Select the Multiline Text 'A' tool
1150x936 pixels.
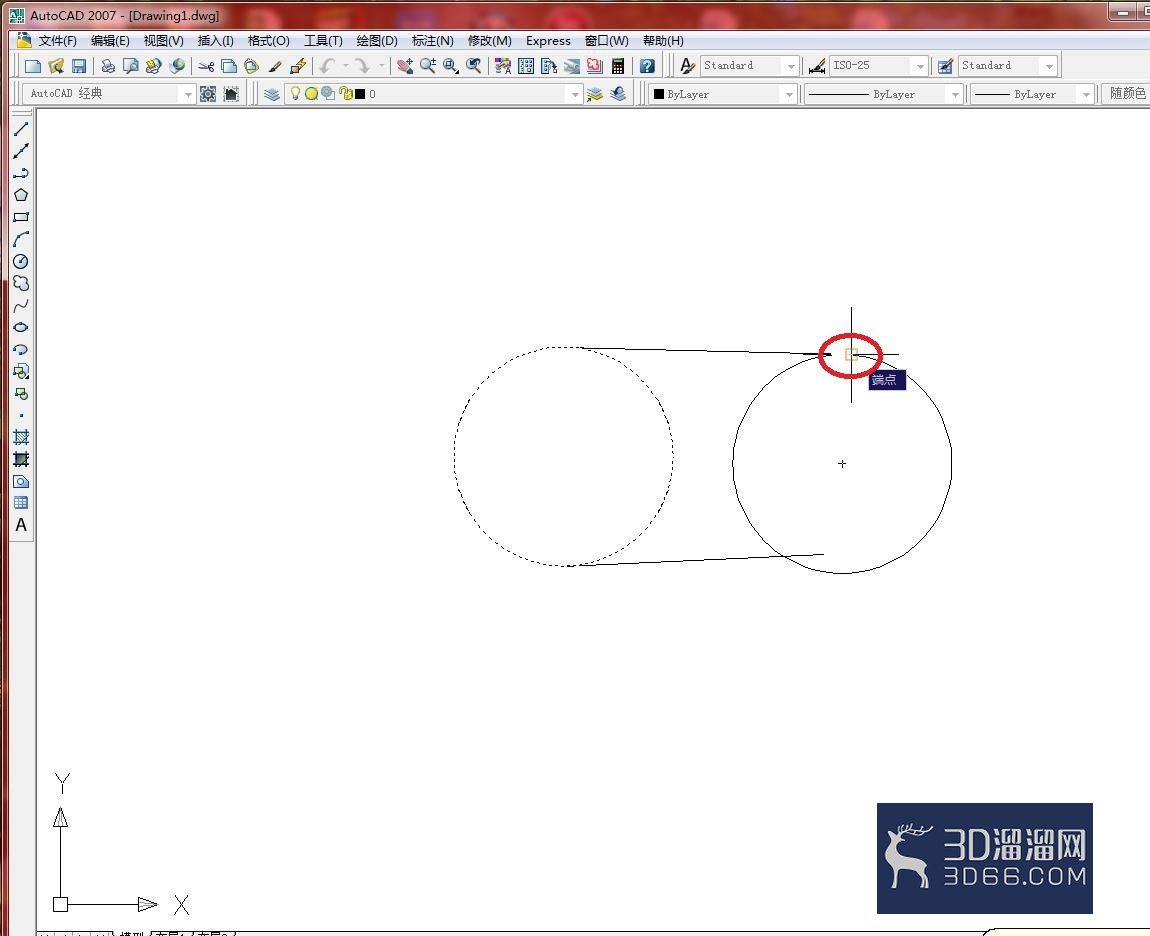click(21, 525)
